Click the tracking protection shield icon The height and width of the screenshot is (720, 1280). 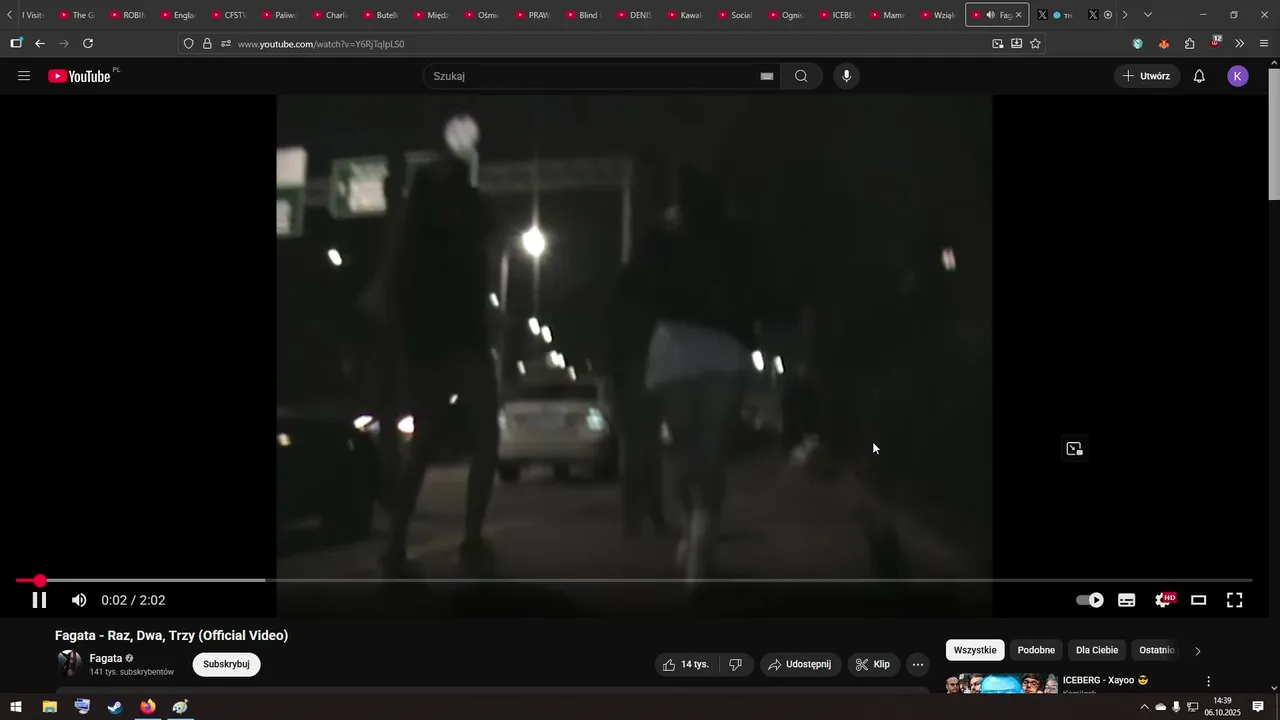(188, 44)
